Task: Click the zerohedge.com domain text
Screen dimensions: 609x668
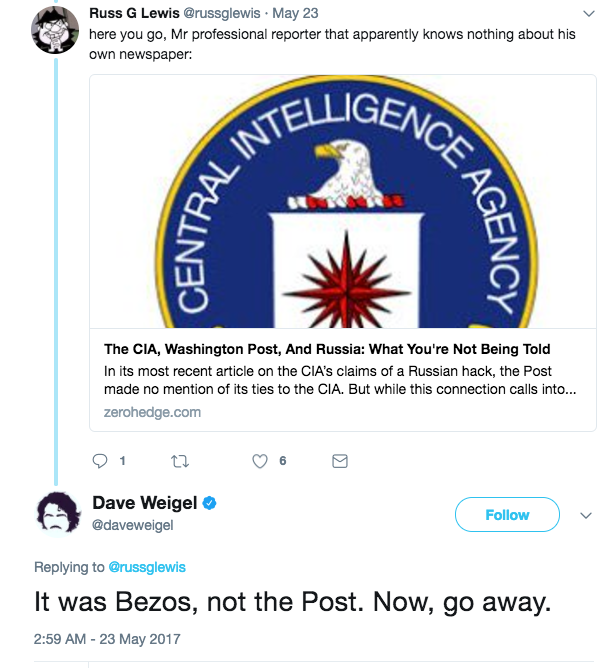Action: (152, 412)
